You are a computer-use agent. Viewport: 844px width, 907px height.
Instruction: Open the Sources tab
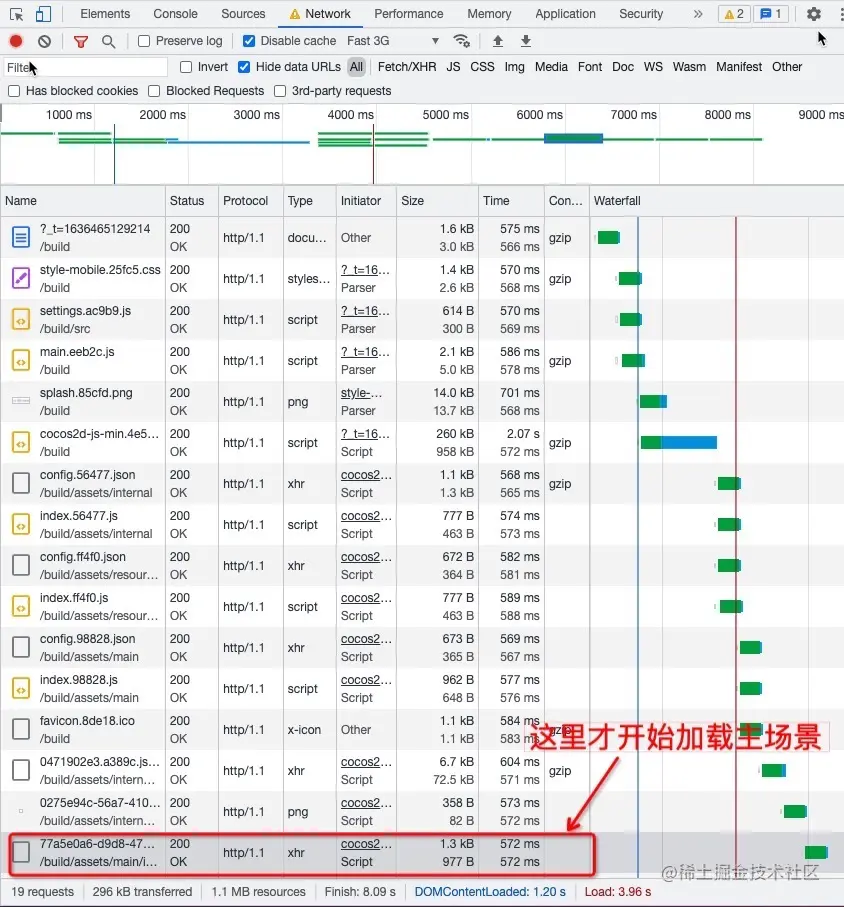[243, 14]
